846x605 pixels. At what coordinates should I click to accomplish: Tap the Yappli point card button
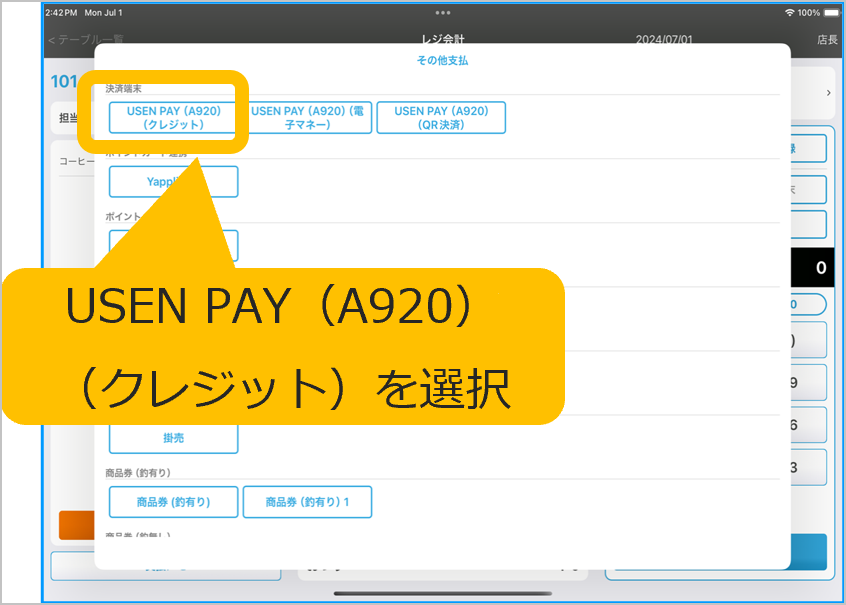pos(173,182)
